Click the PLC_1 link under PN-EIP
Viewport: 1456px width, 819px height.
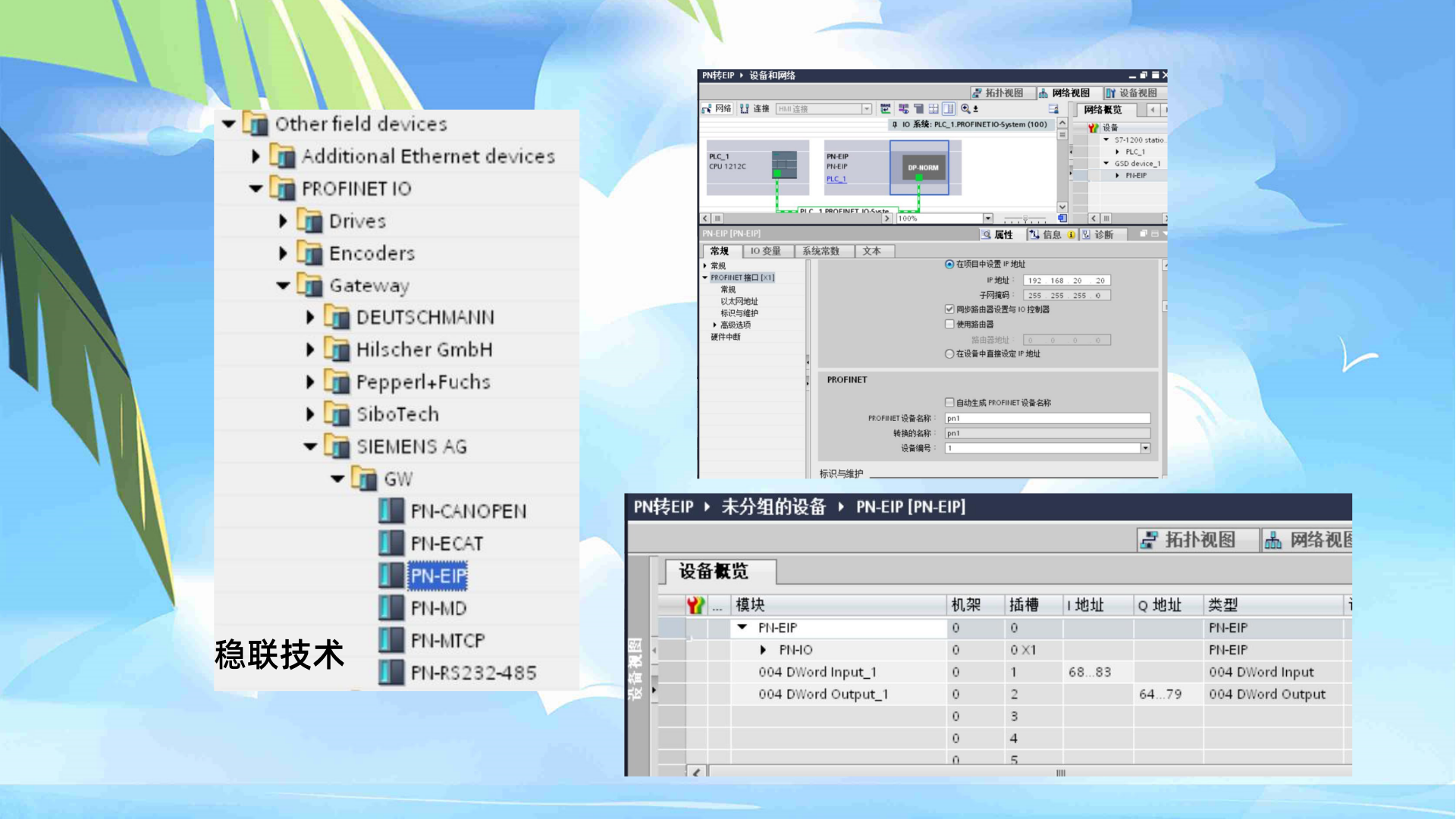click(x=836, y=179)
